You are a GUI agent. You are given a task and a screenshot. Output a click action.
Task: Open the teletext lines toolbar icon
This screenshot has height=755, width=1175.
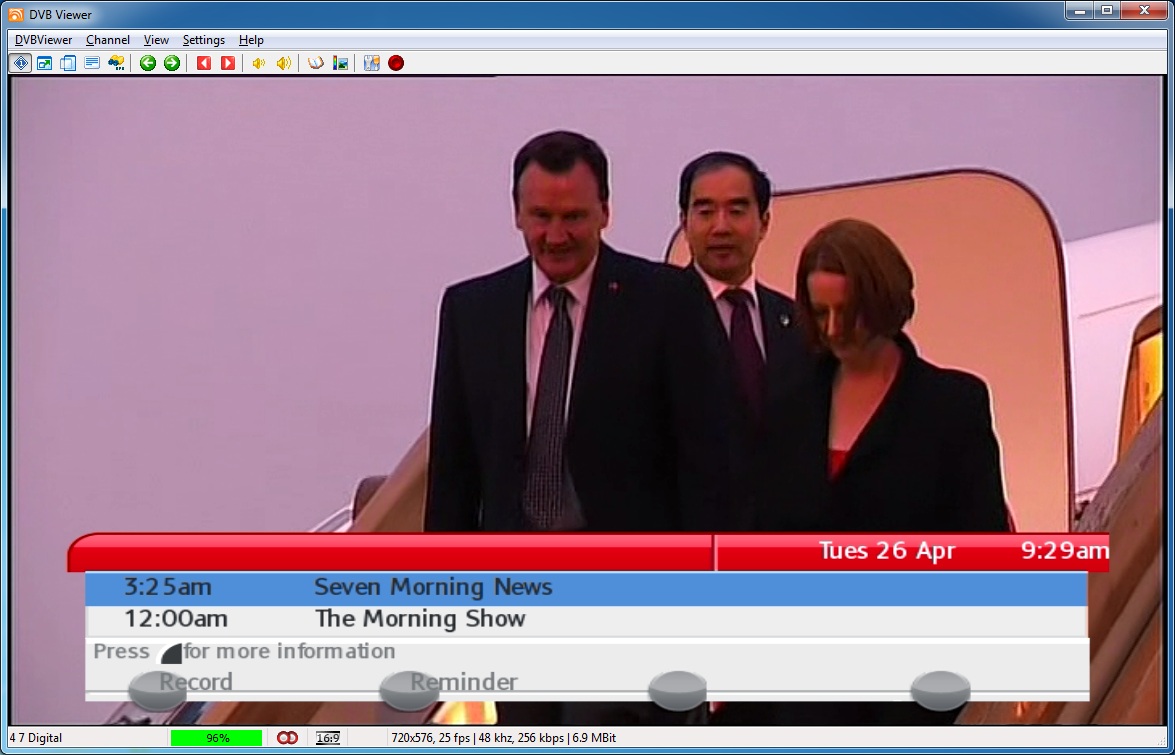tap(92, 63)
